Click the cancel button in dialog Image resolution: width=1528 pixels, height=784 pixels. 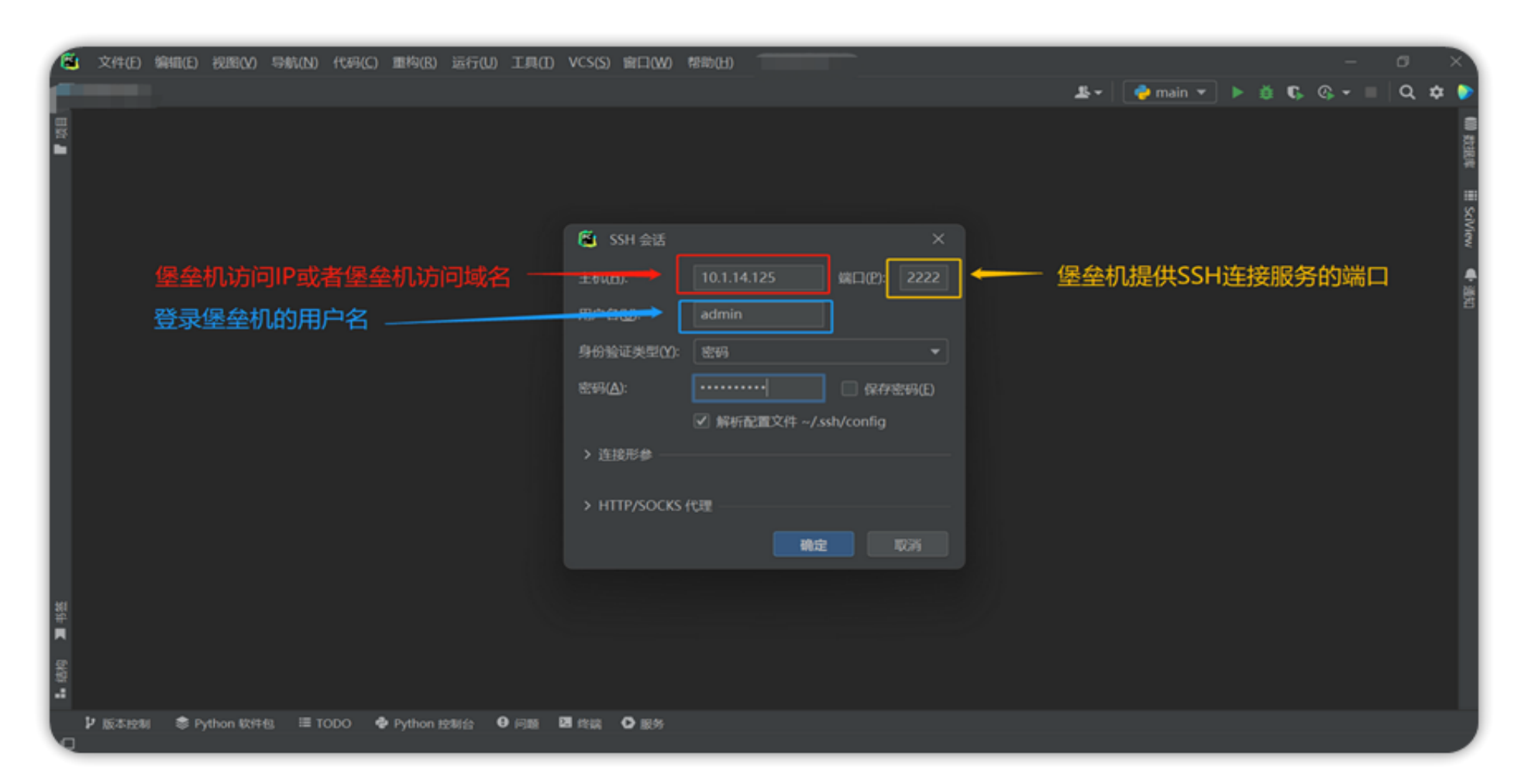907,545
